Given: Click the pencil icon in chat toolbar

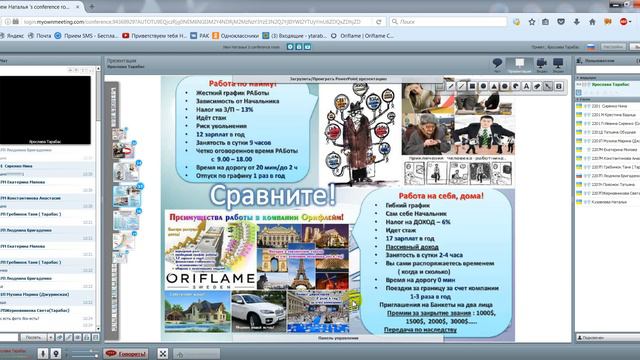Looking at the screenshot, I should click(69, 338).
